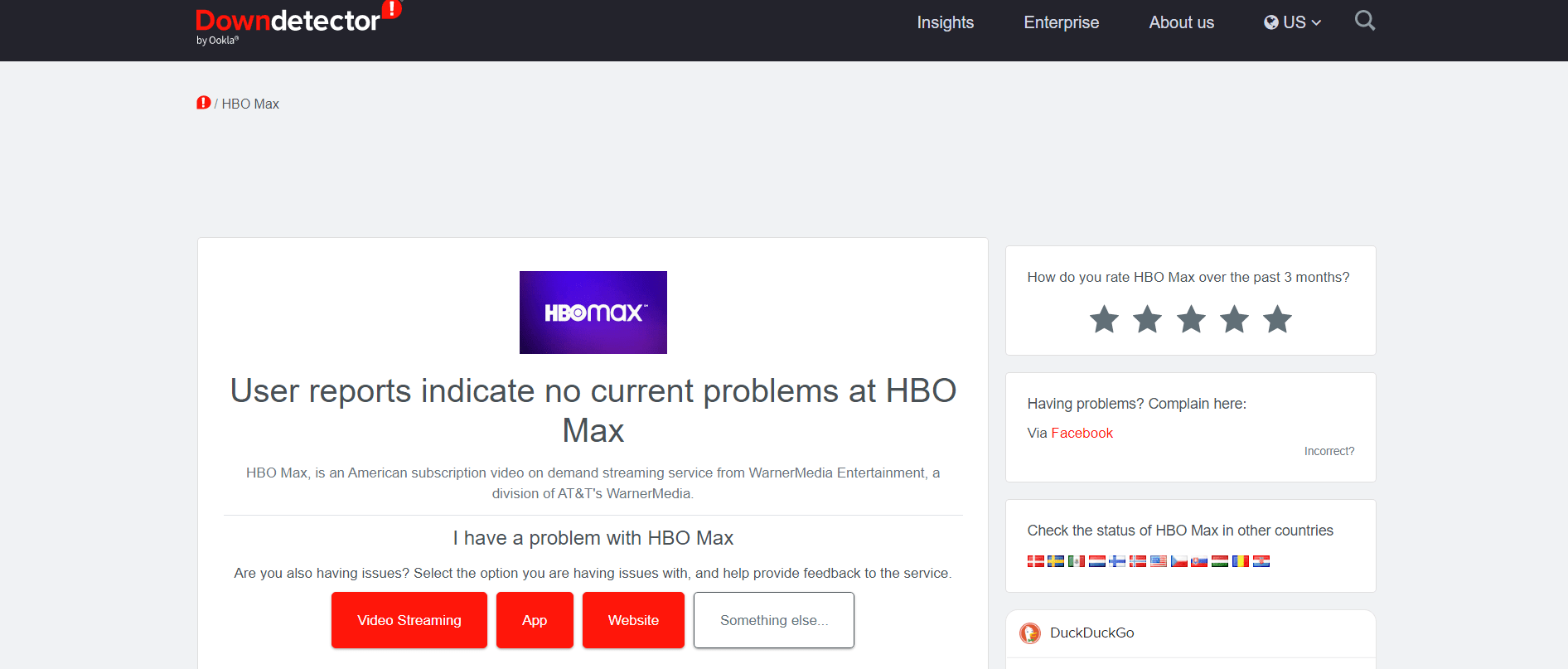Select the United States flag
This screenshot has width=1568, height=669.
click(x=1159, y=561)
